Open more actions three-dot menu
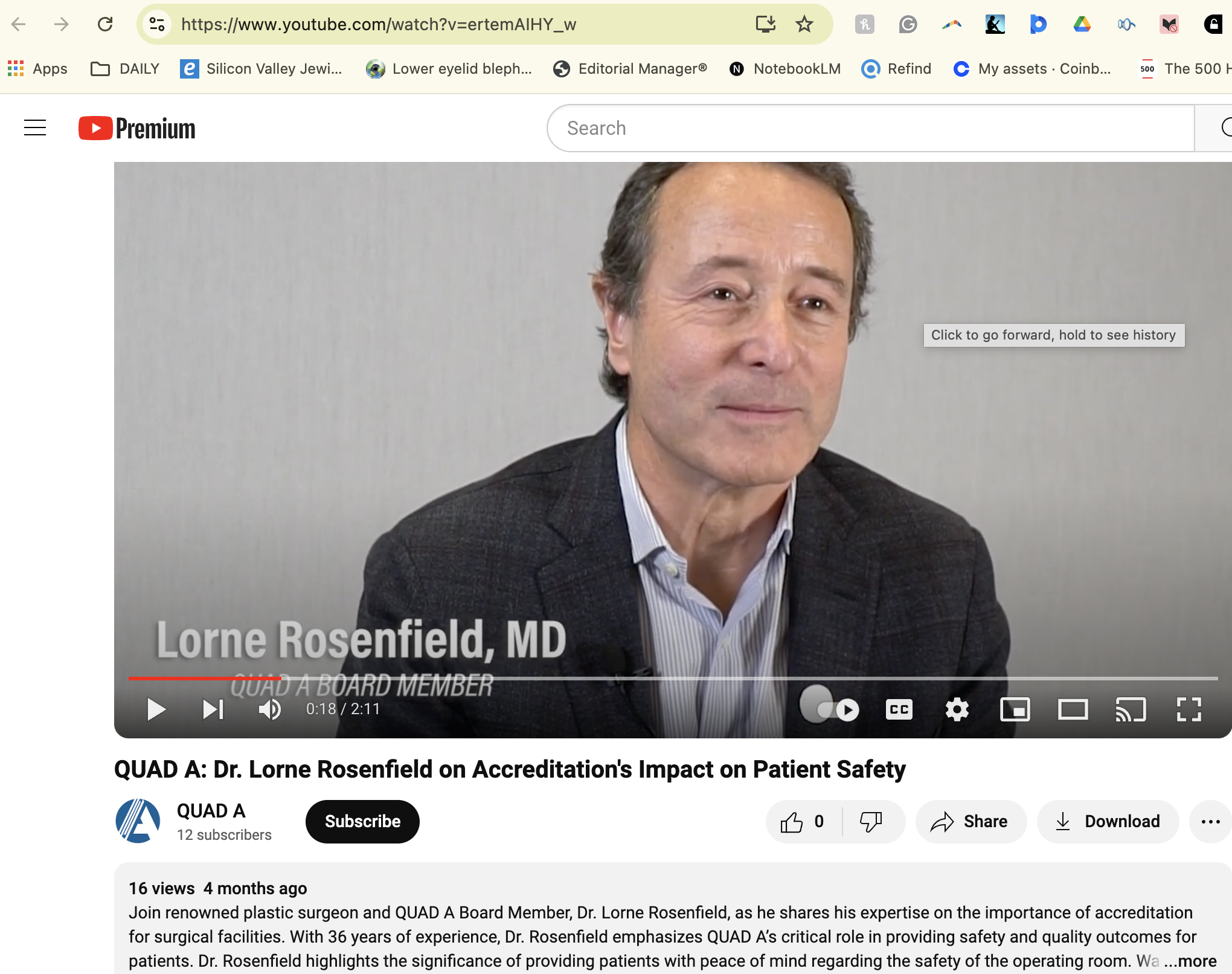The height and width of the screenshot is (974, 1232). click(1210, 822)
